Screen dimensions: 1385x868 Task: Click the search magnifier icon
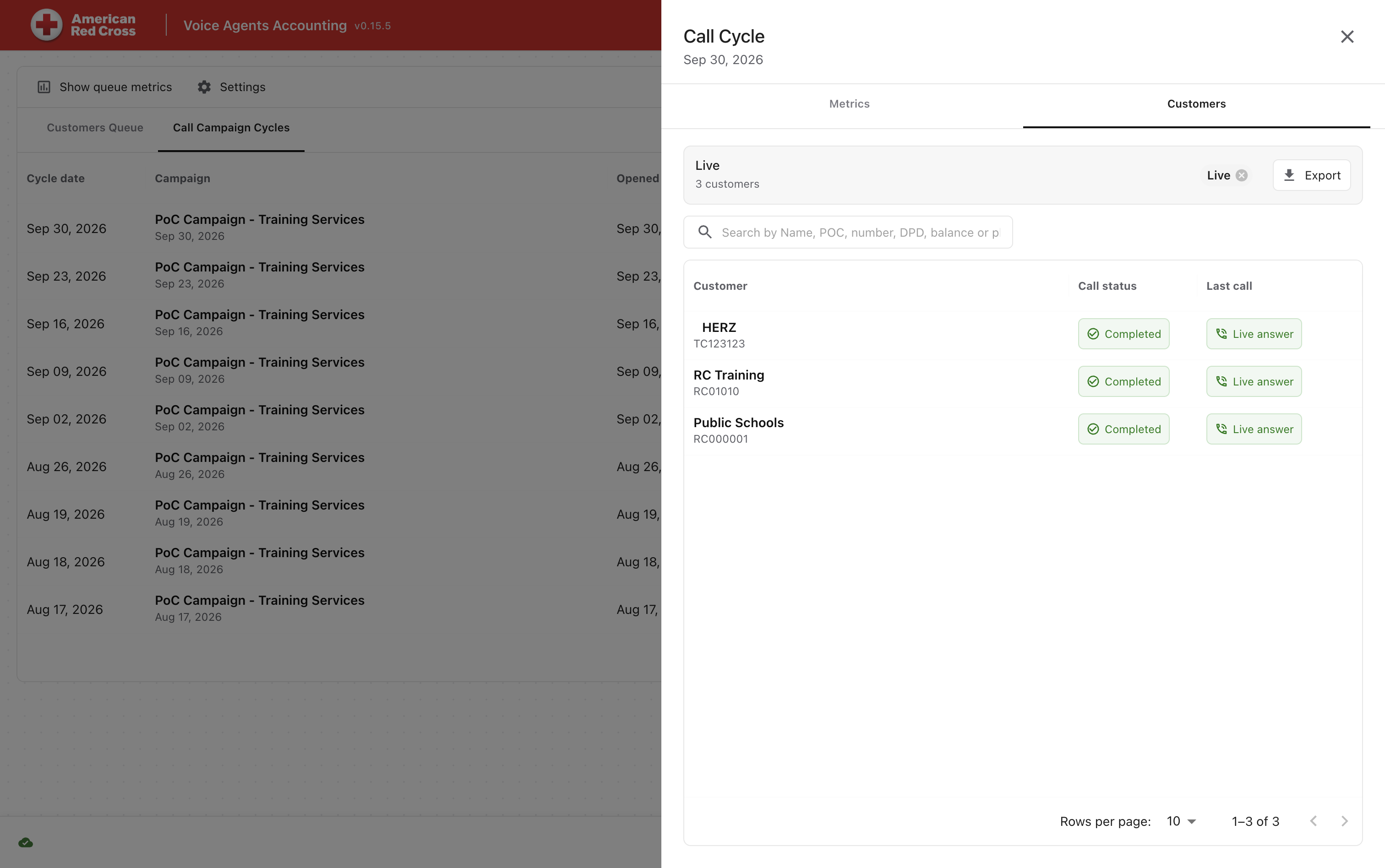[704, 232]
